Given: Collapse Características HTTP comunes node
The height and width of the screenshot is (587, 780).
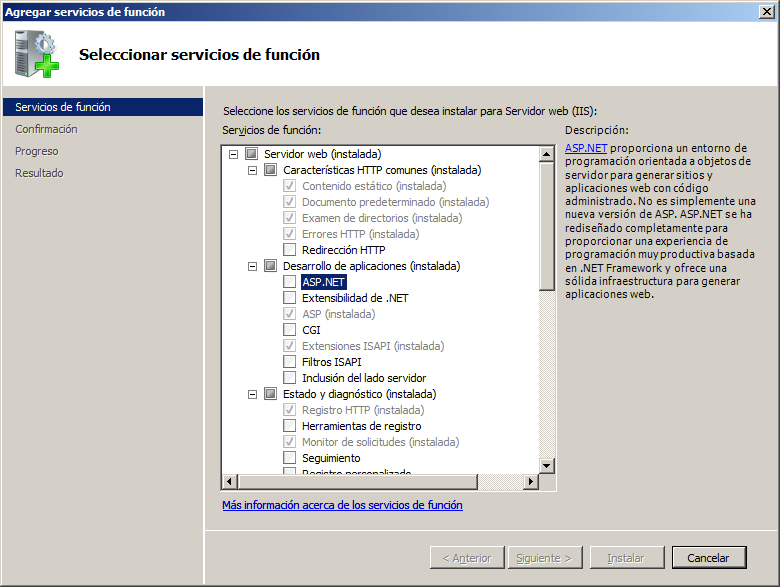Looking at the screenshot, I should click(x=252, y=170).
